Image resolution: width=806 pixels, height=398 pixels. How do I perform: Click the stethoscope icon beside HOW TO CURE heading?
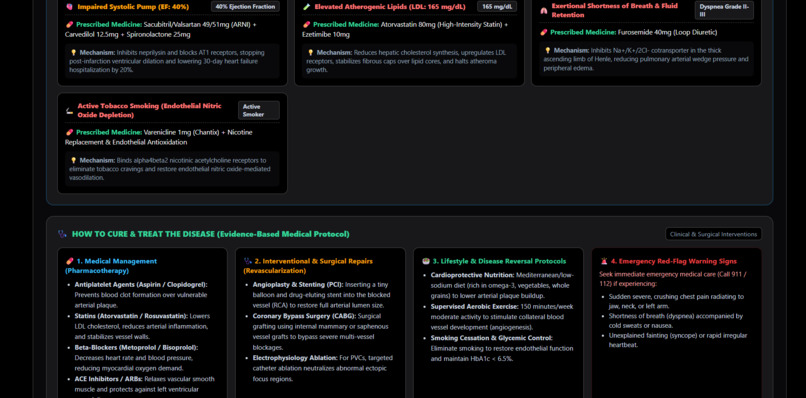pos(63,234)
